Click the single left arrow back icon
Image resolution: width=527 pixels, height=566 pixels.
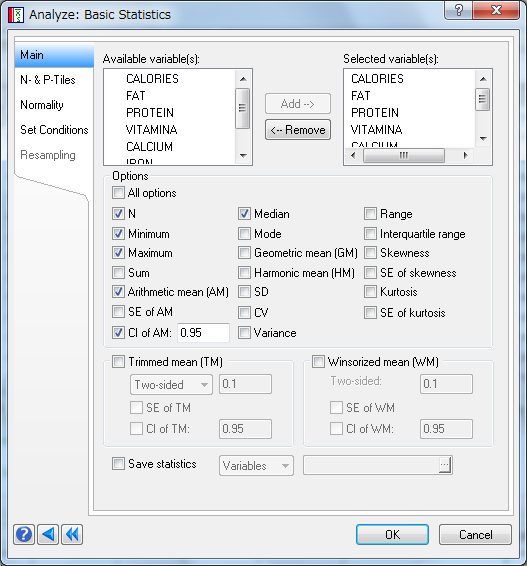[x=48, y=534]
